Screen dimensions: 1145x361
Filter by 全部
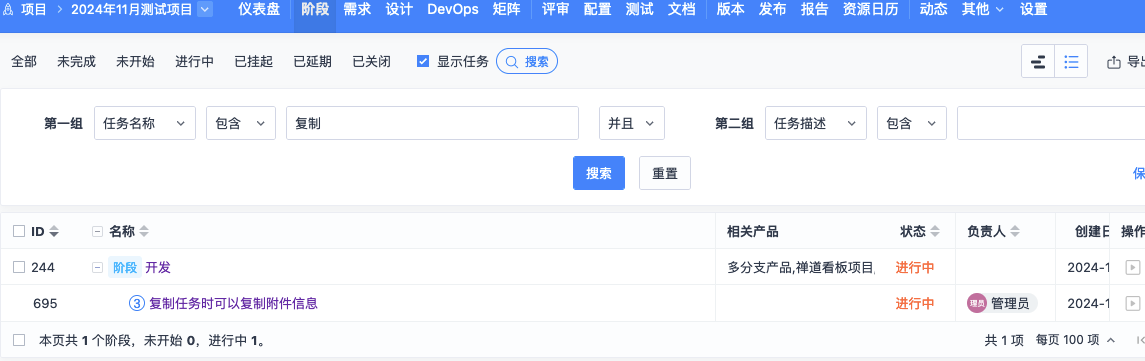(24, 62)
